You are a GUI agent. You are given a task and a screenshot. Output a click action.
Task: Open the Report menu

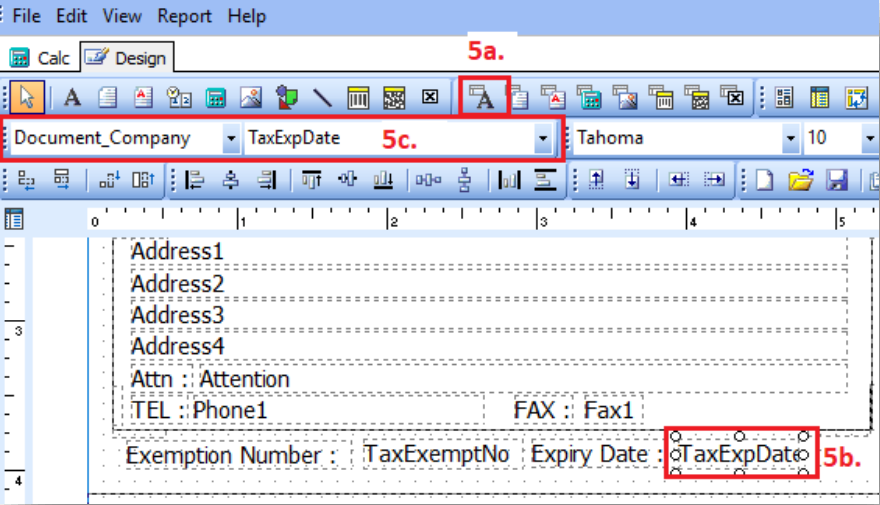coord(184,16)
